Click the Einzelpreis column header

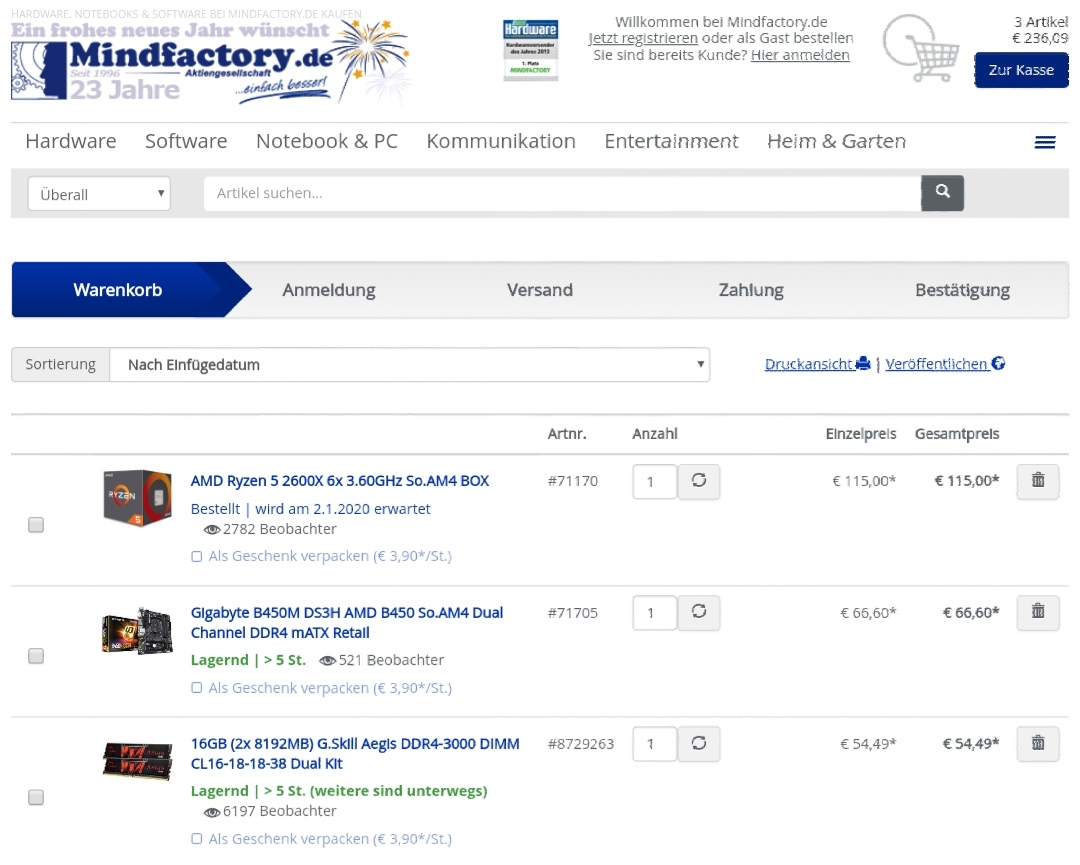point(861,434)
